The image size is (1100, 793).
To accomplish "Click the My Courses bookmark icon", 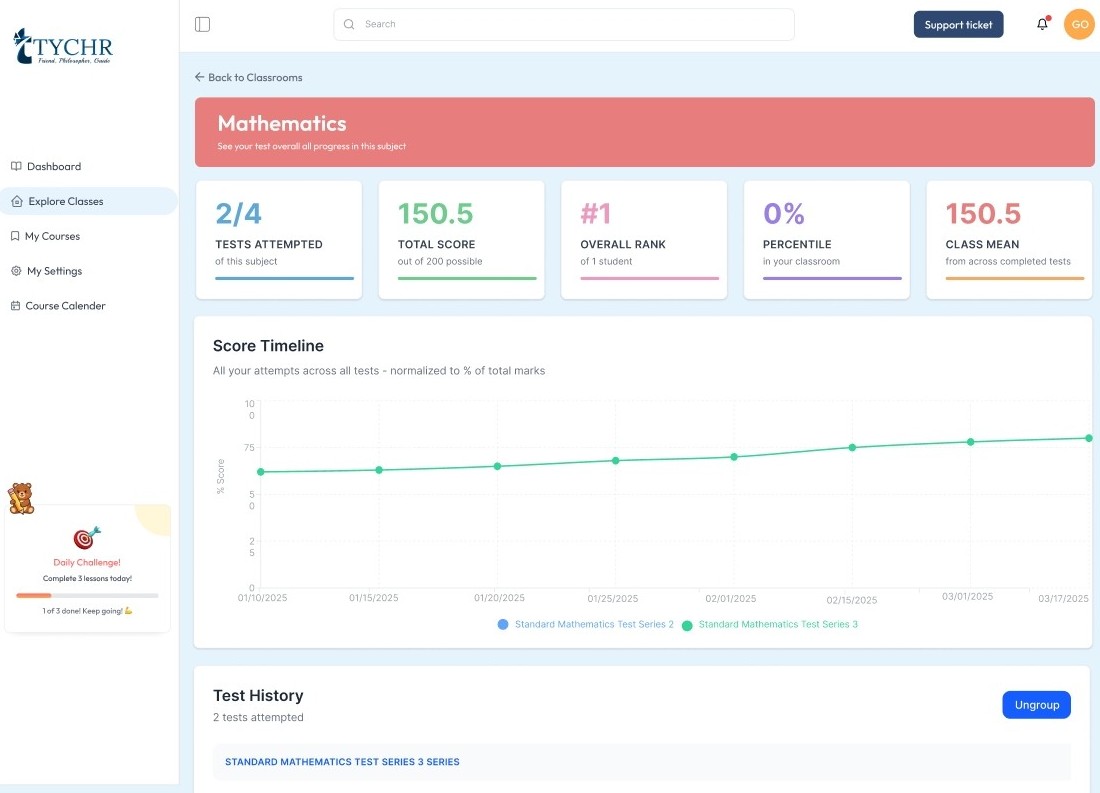I will click(15, 236).
